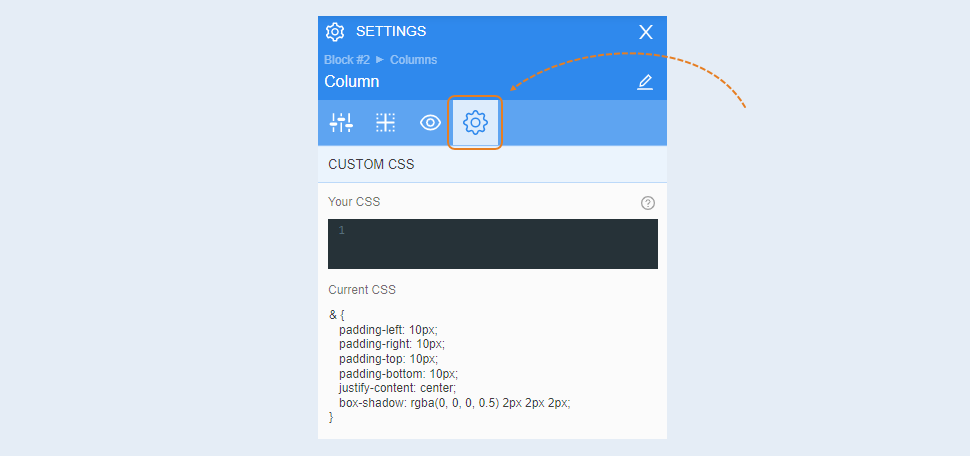Click the breadcrumb arrow separator

(x=380, y=59)
